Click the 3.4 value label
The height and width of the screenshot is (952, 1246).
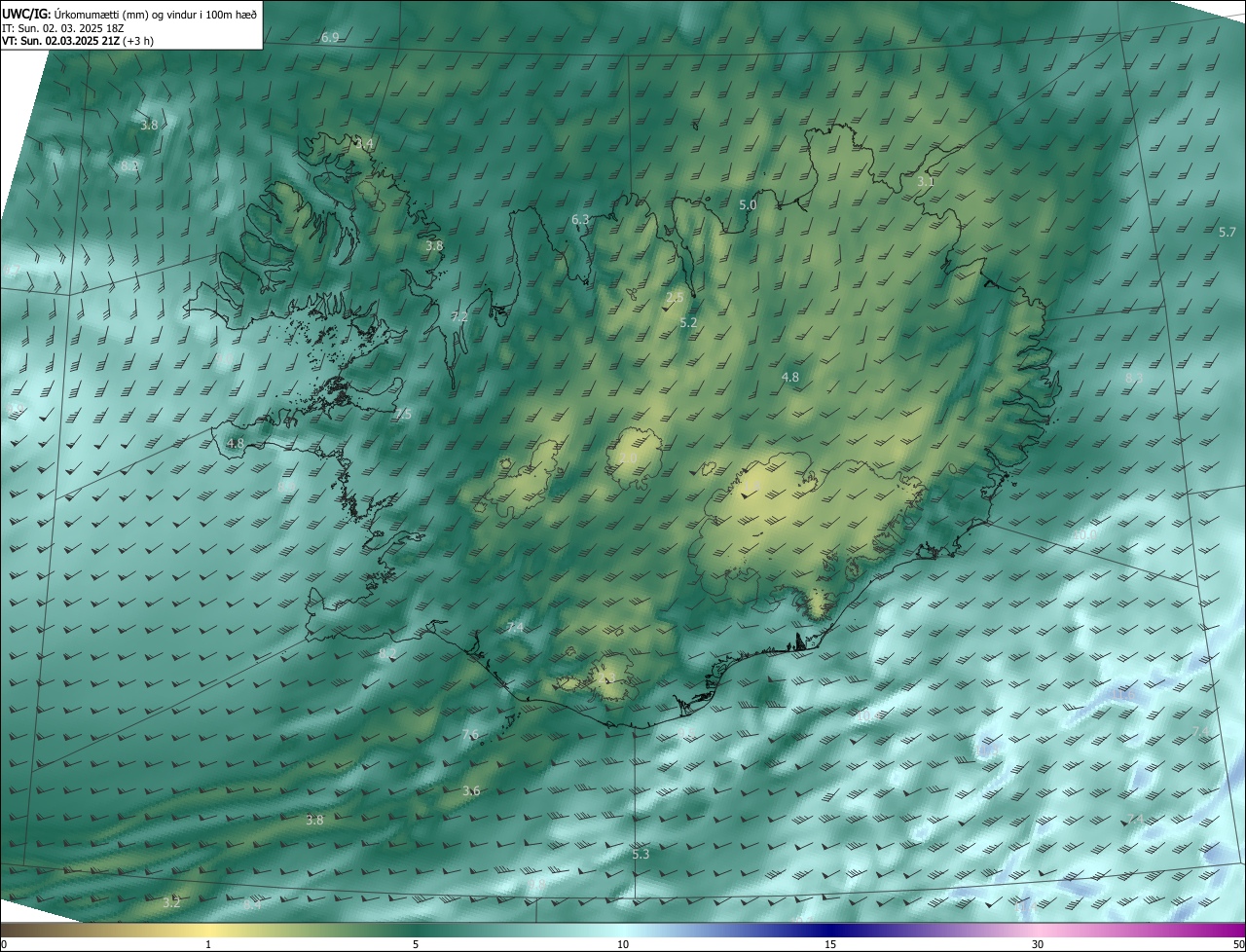click(x=365, y=144)
